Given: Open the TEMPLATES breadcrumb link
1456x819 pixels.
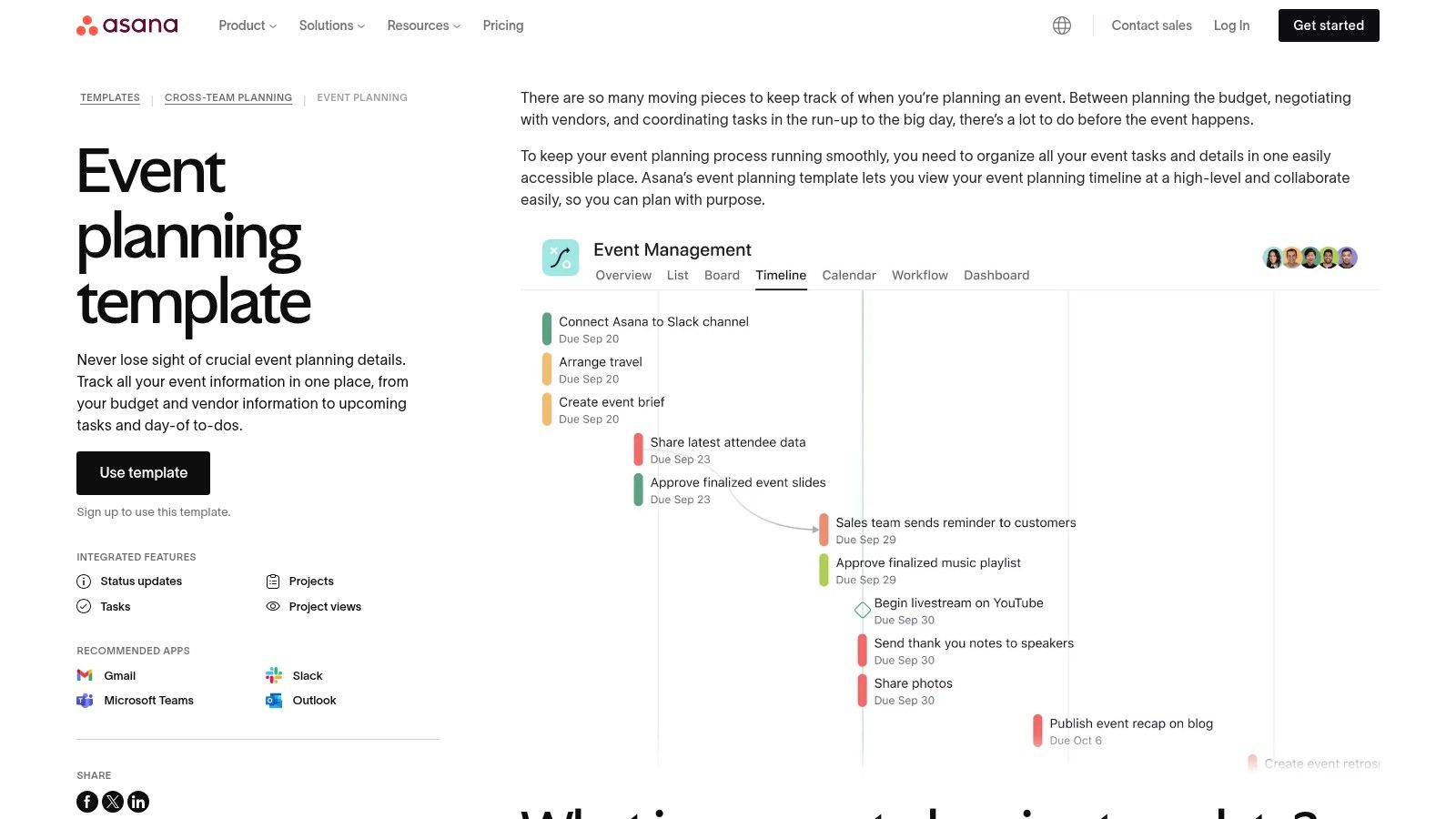Looking at the screenshot, I should point(110,97).
